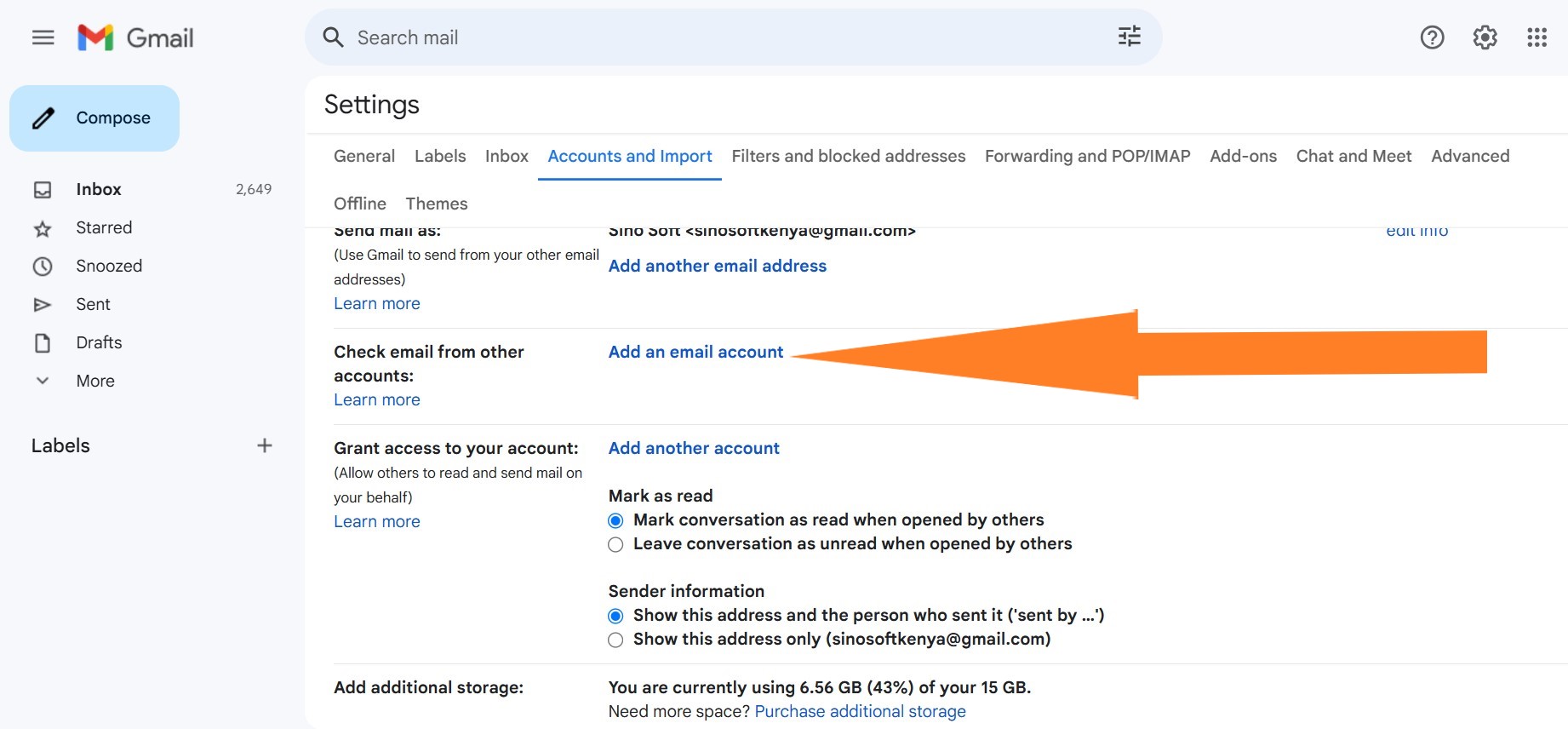Viewport: 1568px width, 729px height.
Task: Click the Gmail logo
Action: tap(136, 37)
